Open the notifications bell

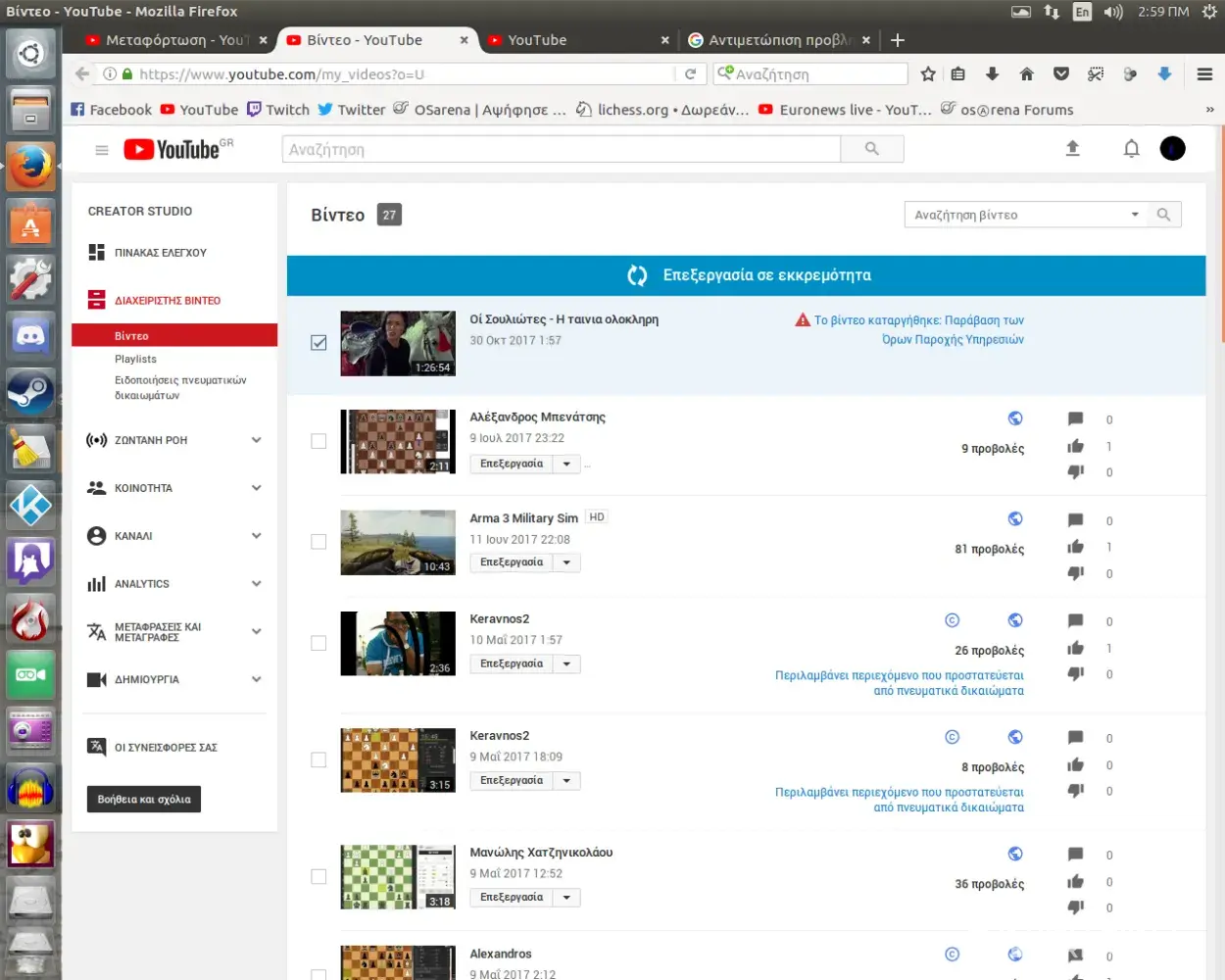pos(1131,148)
